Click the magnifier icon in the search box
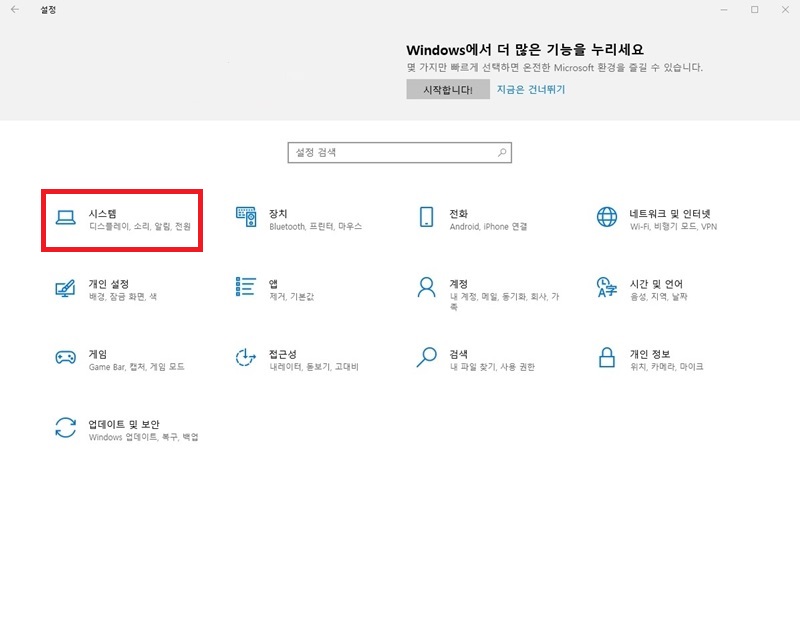800x620 pixels. pos(502,152)
